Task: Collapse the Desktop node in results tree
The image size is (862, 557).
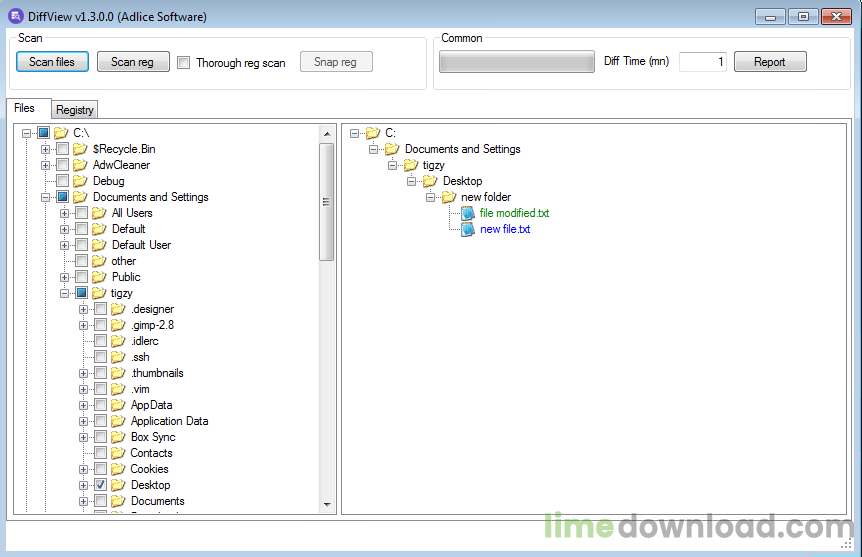Action: pos(411,181)
